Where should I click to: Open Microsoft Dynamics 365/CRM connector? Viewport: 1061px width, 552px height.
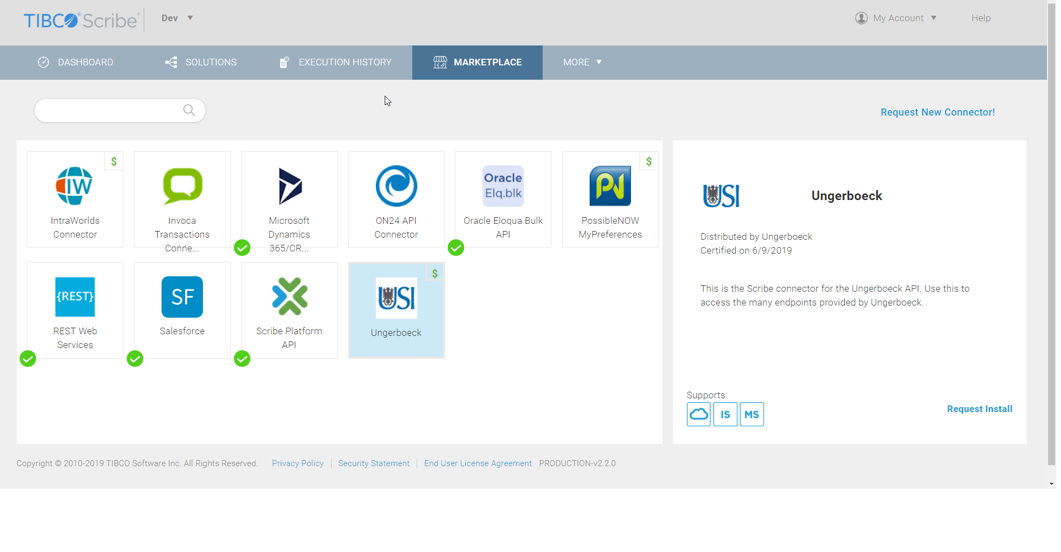pyautogui.click(x=289, y=200)
